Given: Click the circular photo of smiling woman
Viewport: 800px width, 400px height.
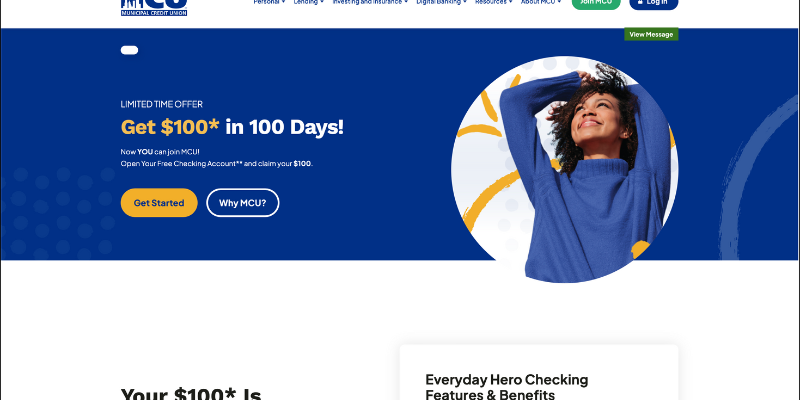Looking at the screenshot, I should (565, 168).
